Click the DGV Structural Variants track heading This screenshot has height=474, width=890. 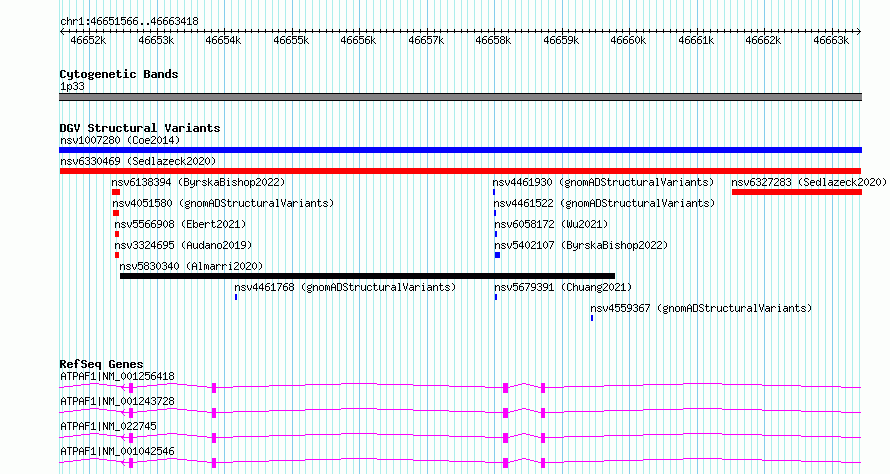pos(140,128)
